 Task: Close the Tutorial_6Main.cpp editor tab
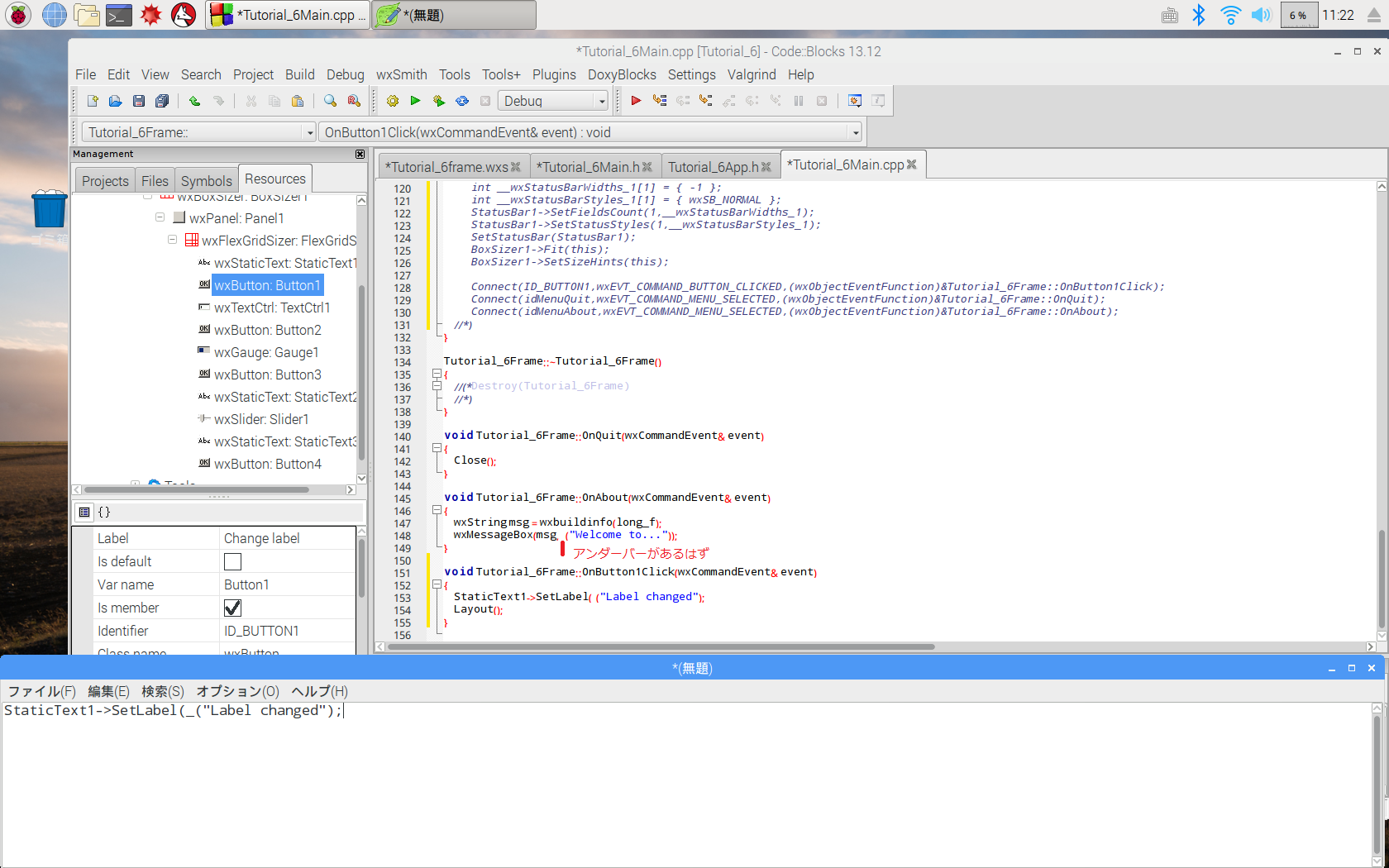[x=911, y=165]
